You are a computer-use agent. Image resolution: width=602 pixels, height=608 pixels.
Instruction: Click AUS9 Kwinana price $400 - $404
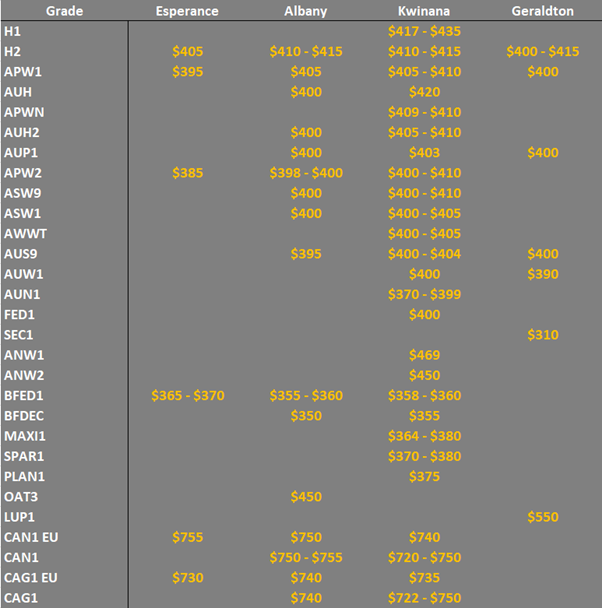[424, 254]
